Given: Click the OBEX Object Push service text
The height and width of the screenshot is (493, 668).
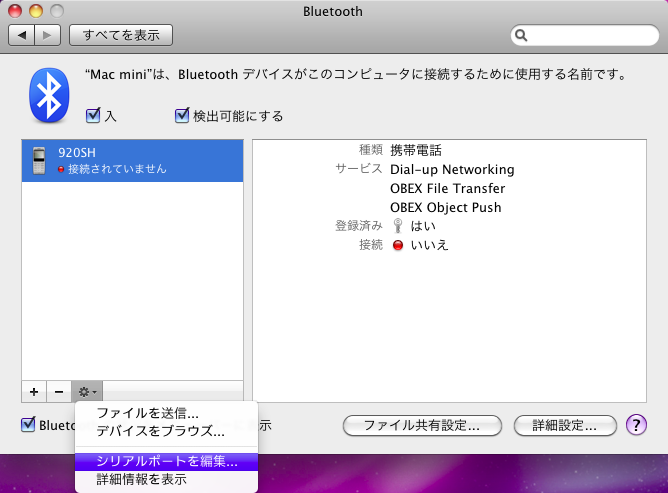Looking at the screenshot, I should click(x=446, y=208).
